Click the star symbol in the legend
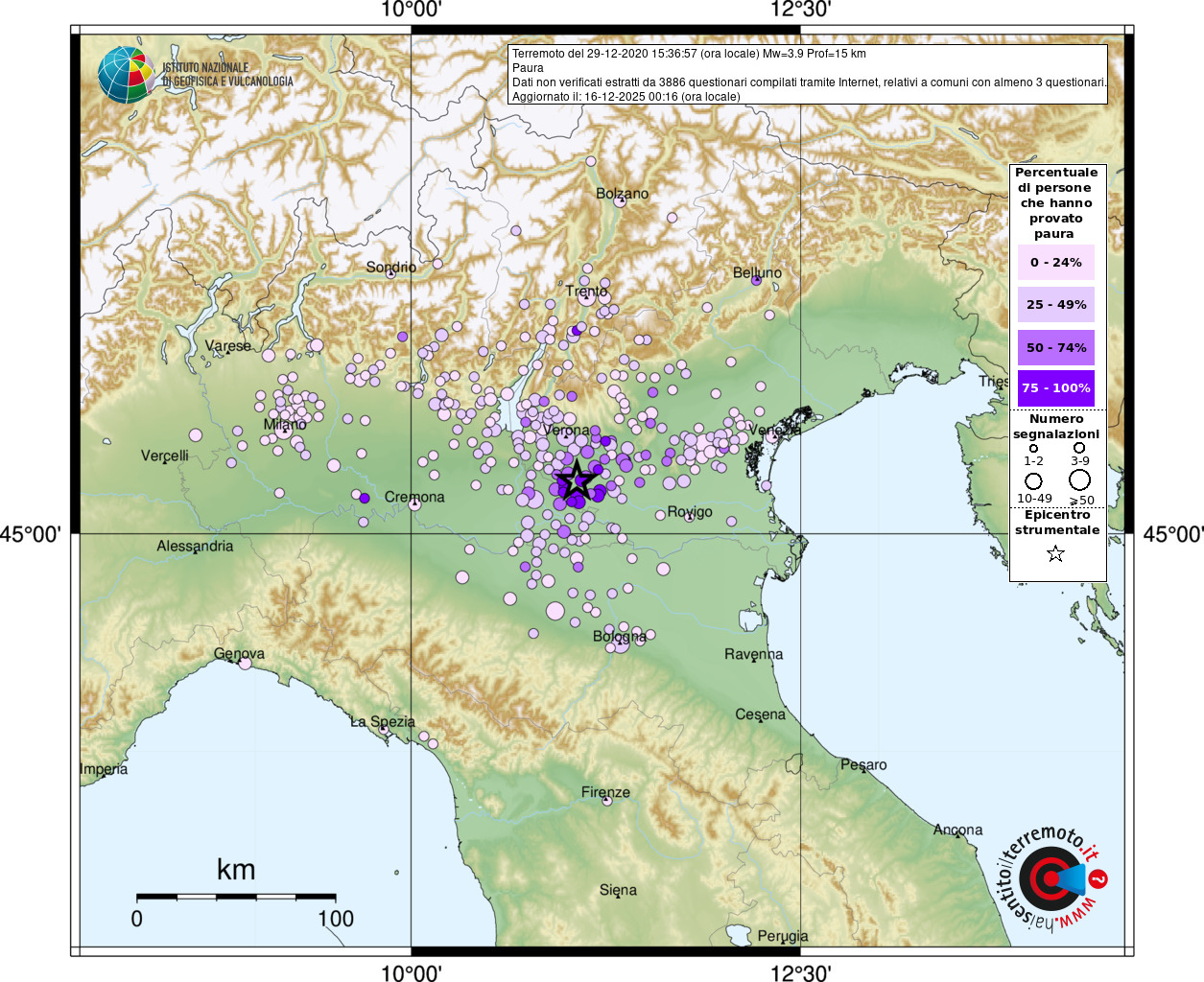The height and width of the screenshot is (982, 1204). click(1055, 553)
